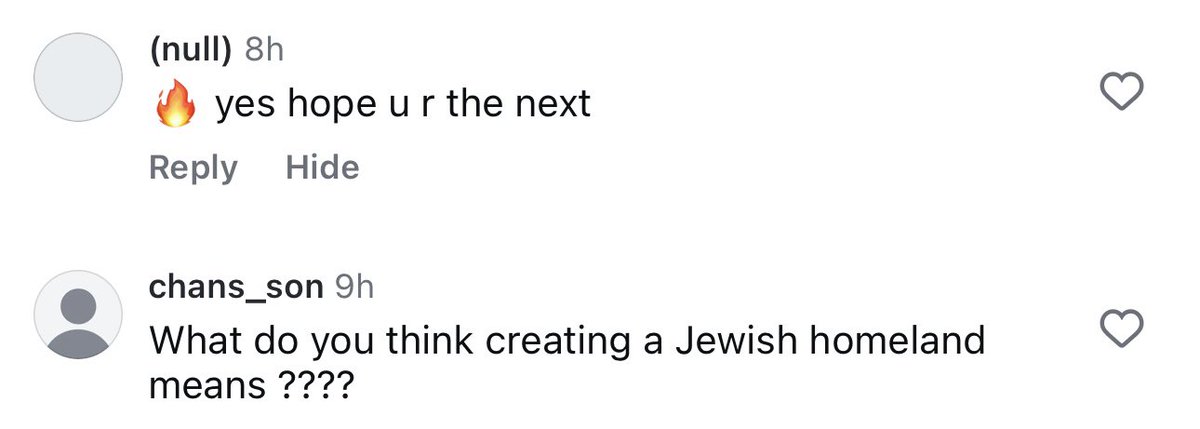
Task: Toggle like on the top comment's heart
Action: coord(1121,92)
